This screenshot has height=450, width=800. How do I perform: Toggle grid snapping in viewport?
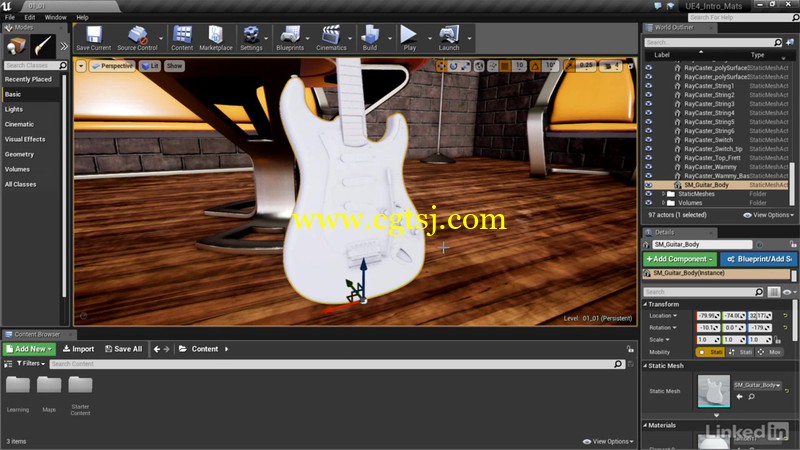[x=505, y=66]
